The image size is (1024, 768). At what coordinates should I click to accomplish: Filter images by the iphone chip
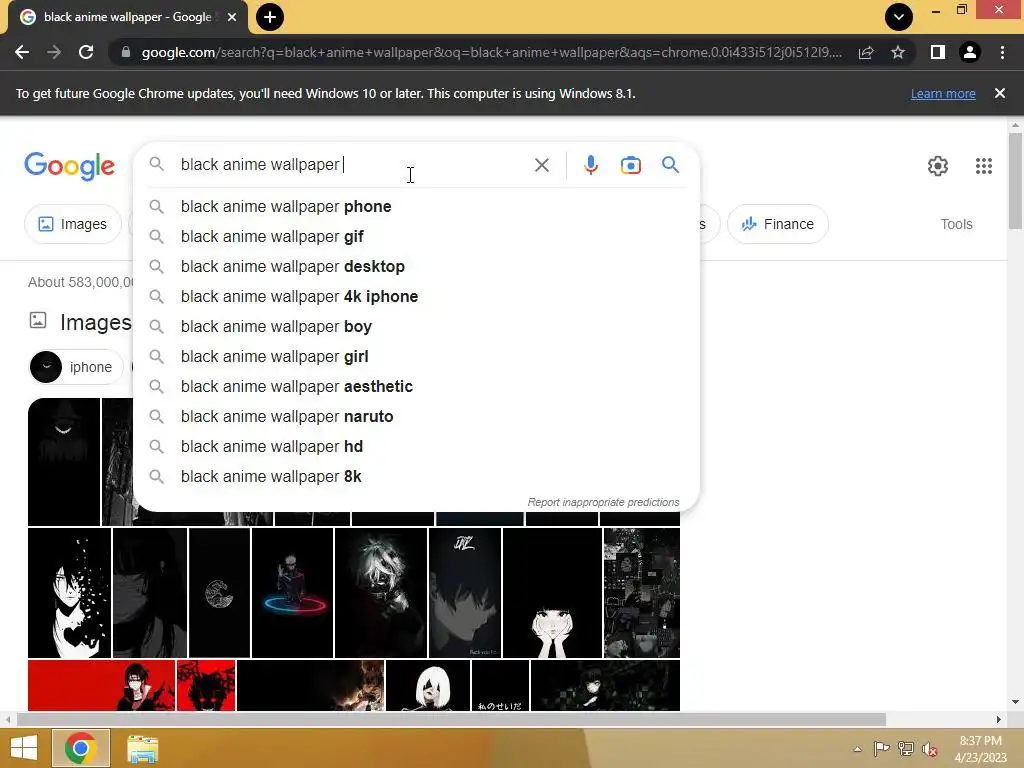tap(76, 367)
